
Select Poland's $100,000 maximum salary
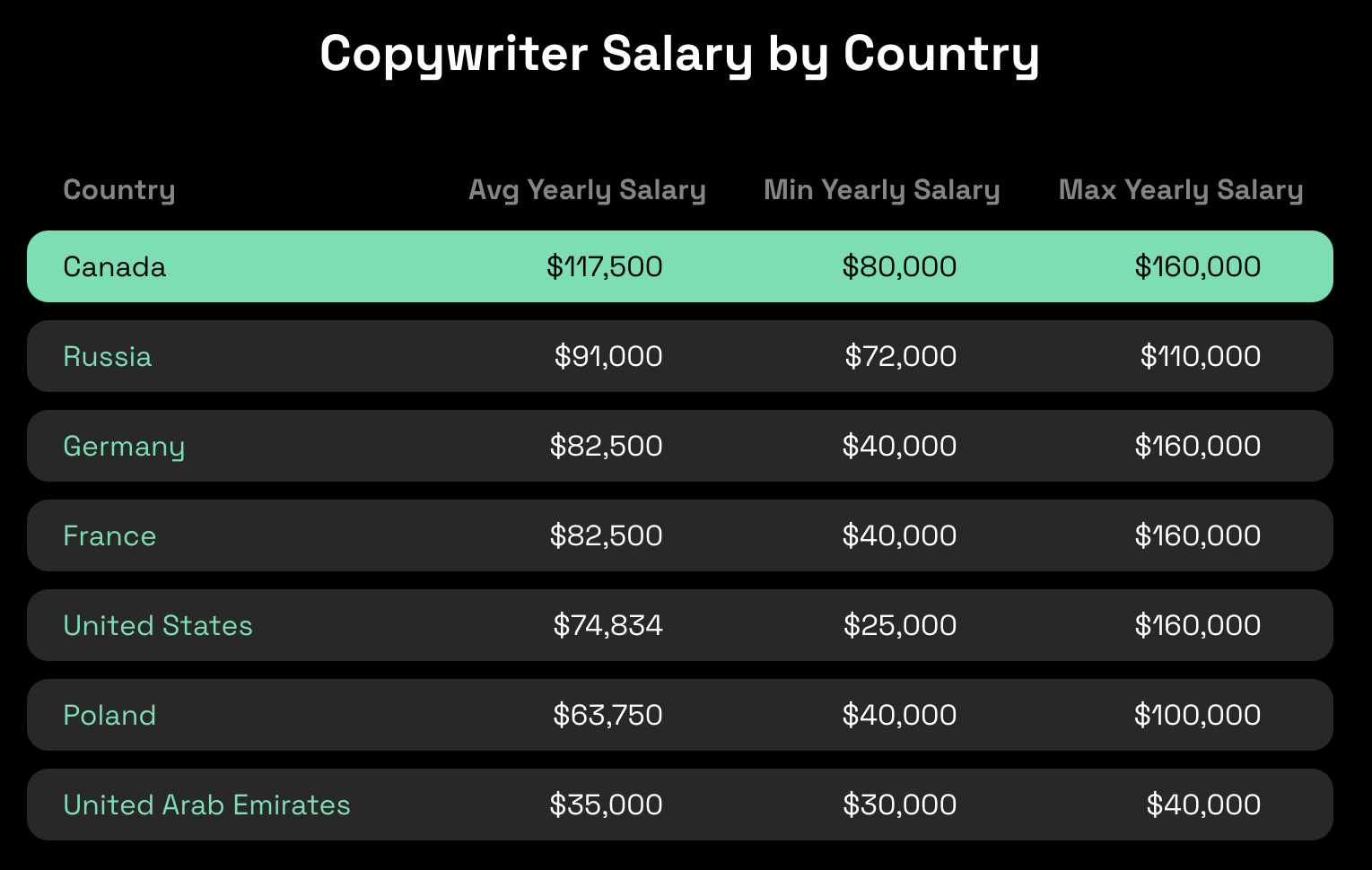[x=1197, y=716]
